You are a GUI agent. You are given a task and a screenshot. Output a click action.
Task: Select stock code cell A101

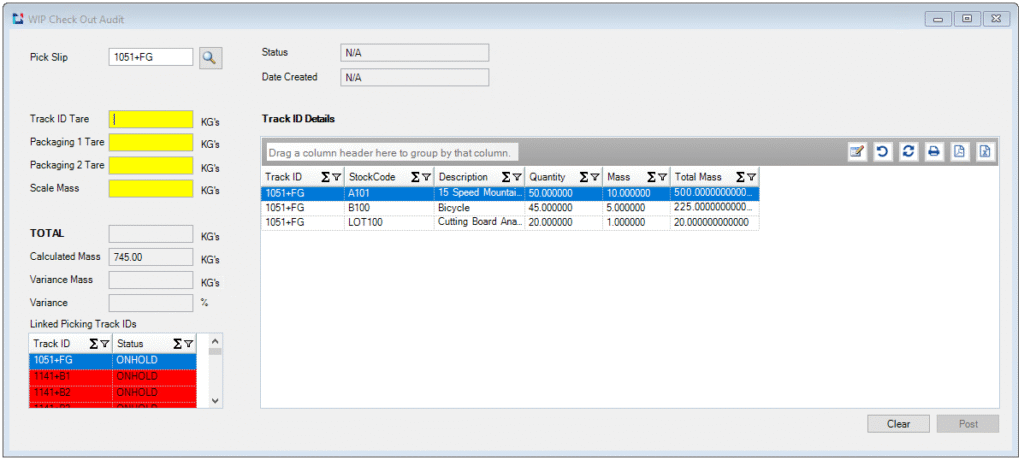pos(389,193)
